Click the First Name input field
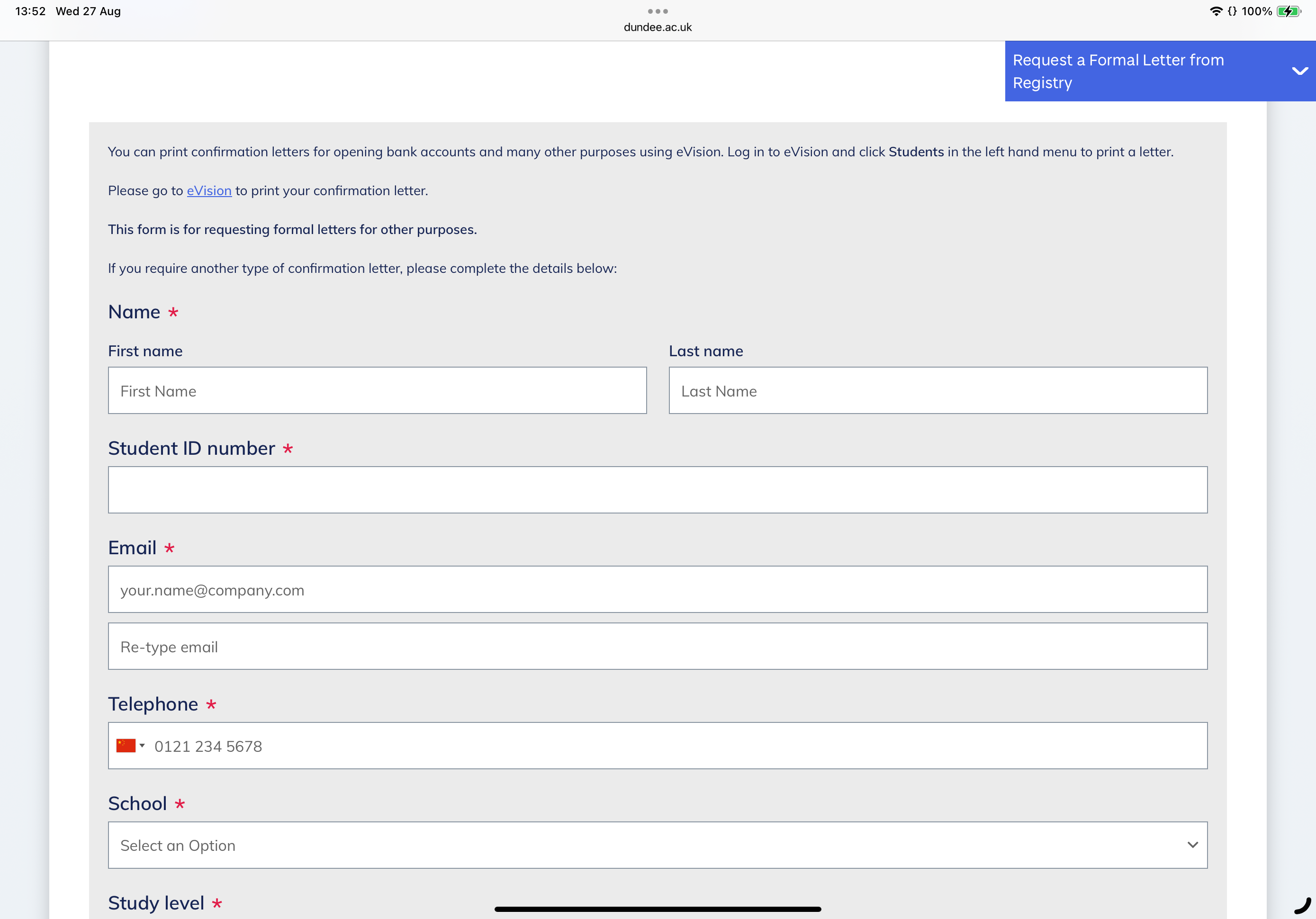Image resolution: width=1316 pixels, height=919 pixels. (377, 390)
